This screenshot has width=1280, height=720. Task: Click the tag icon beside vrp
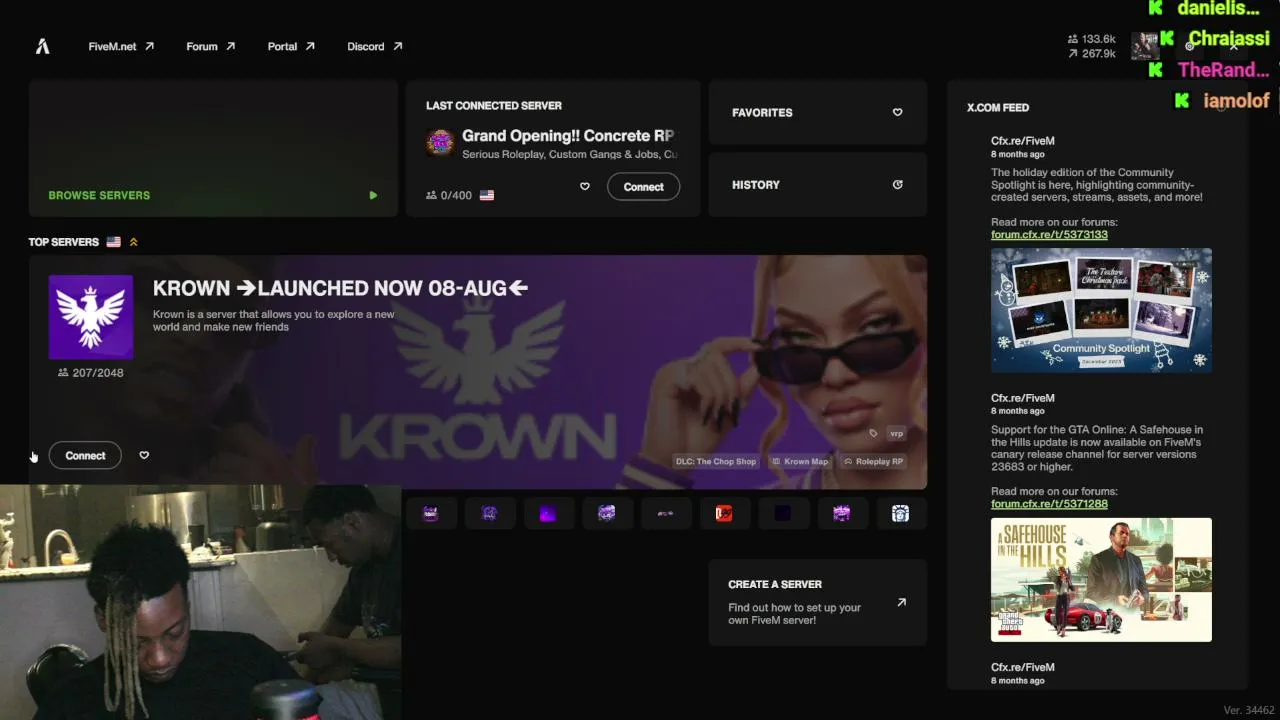click(873, 433)
